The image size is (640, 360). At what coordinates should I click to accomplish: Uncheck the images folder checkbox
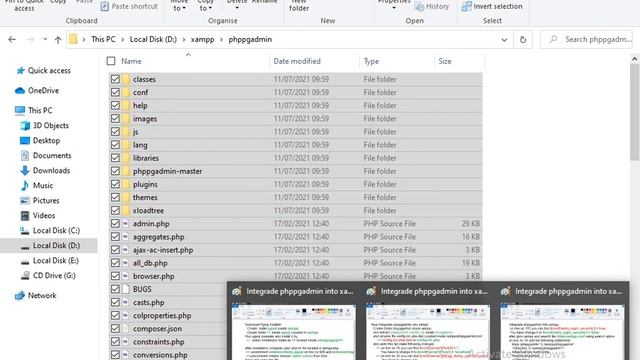click(x=115, y=118)
